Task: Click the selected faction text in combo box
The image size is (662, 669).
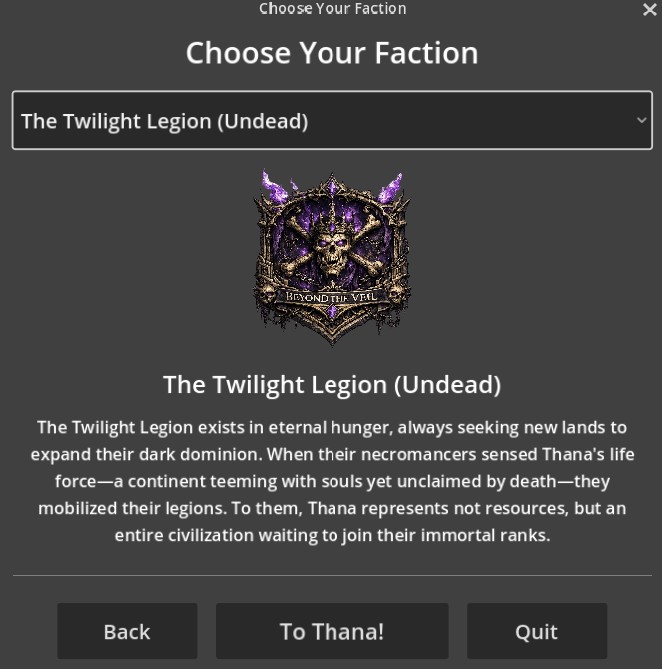Action: (x=164, y=121)
